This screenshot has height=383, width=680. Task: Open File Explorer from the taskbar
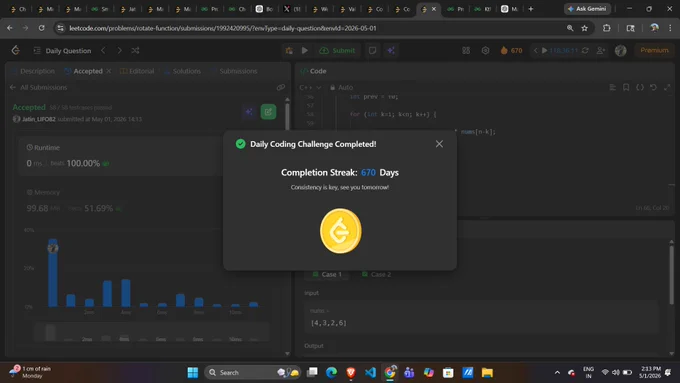(x=487, y=372)
